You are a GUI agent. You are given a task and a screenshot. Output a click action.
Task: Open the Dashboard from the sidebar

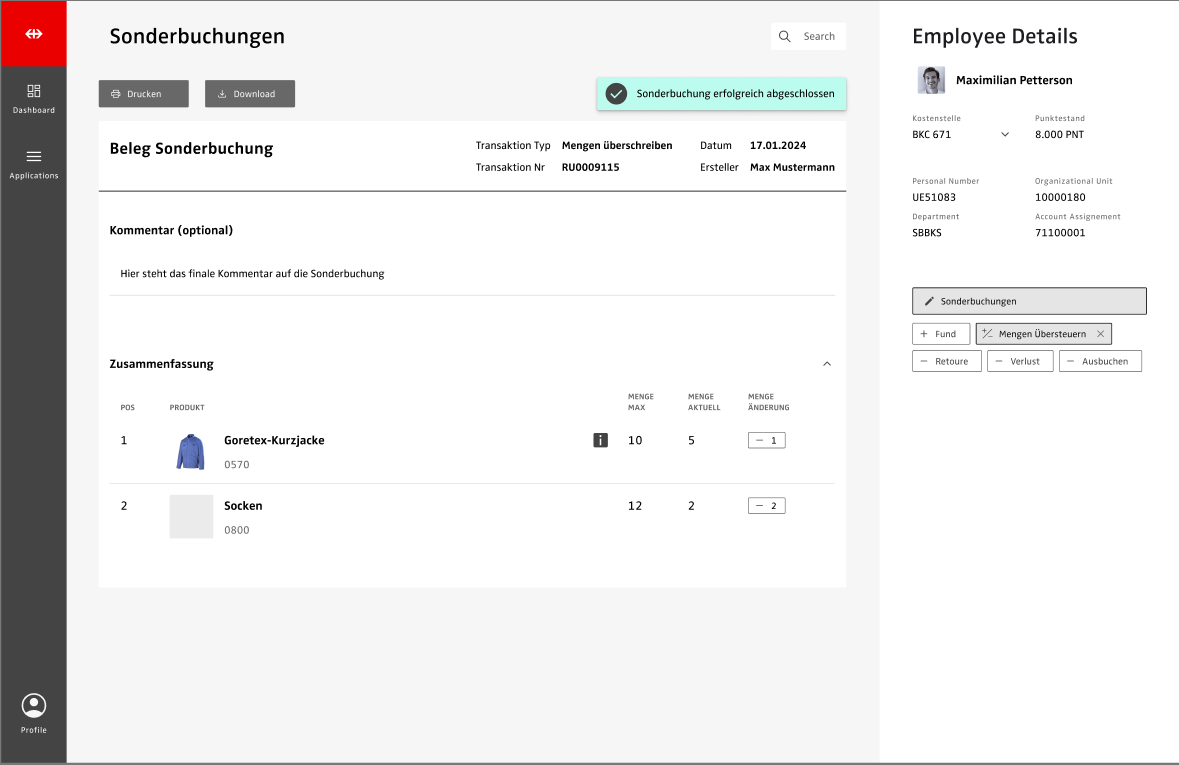[x=34, y=98]
